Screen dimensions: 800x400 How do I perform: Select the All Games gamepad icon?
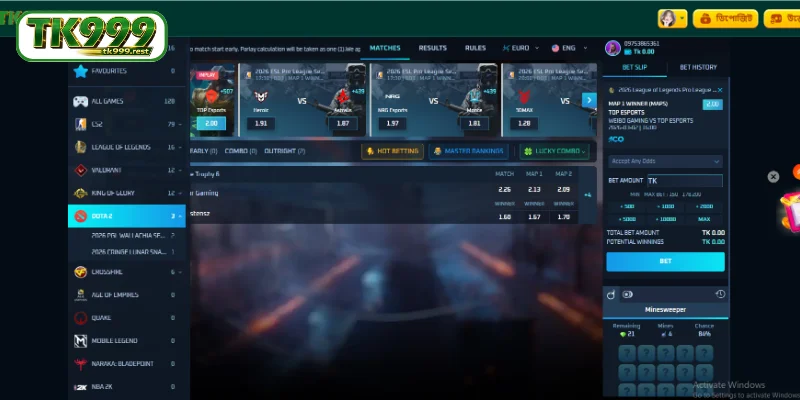pos(80,101)
